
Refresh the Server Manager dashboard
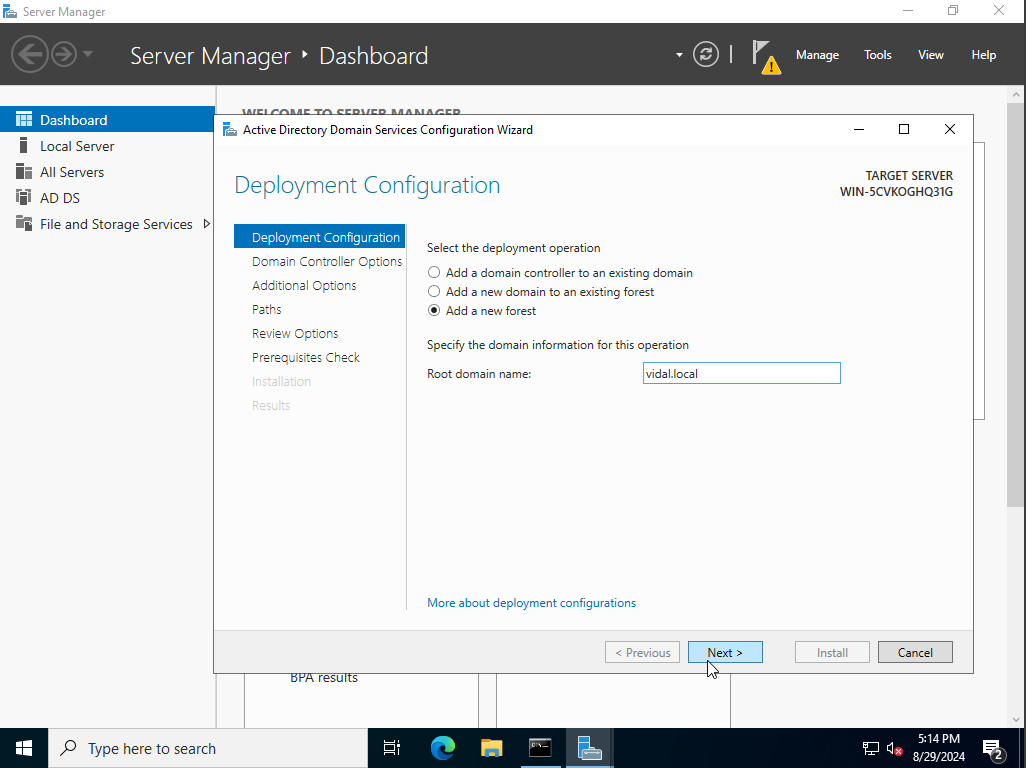coord(705,54)
